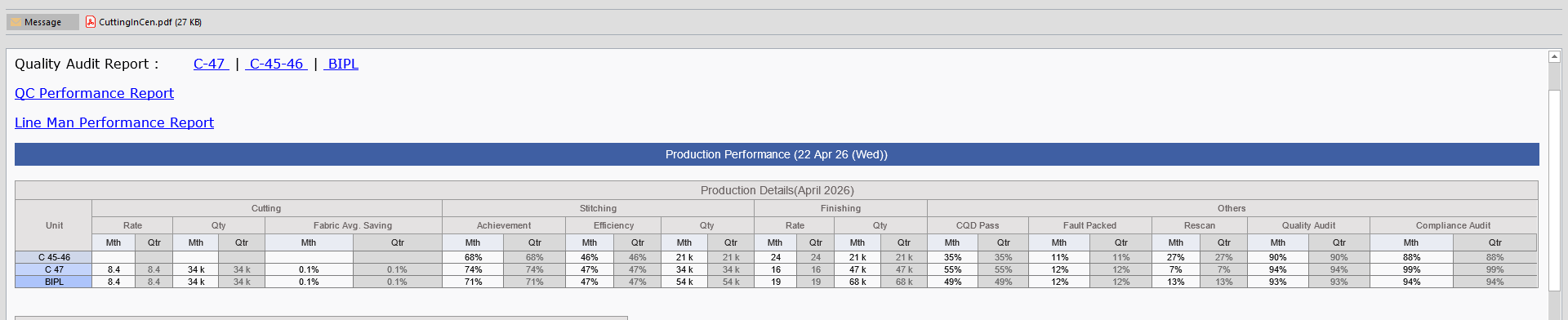
Task: Open the C-47 quality audit link
Action: tap(211, 64)
